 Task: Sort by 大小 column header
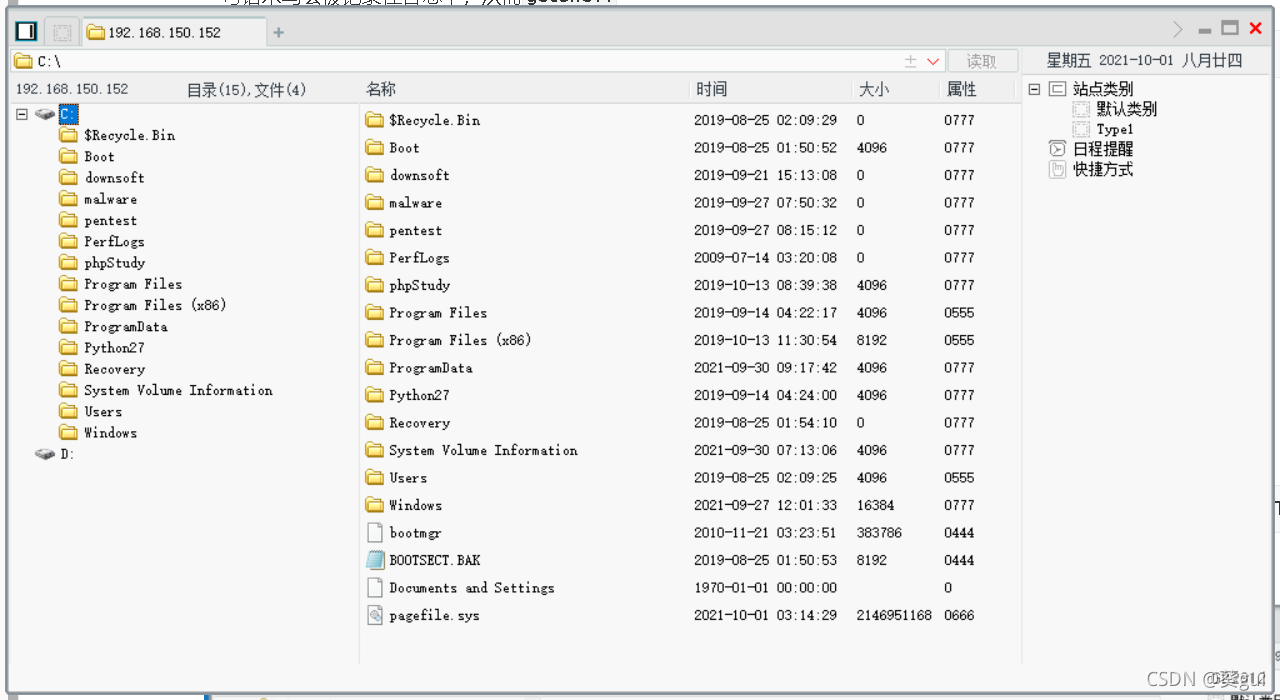coord(873,89)
